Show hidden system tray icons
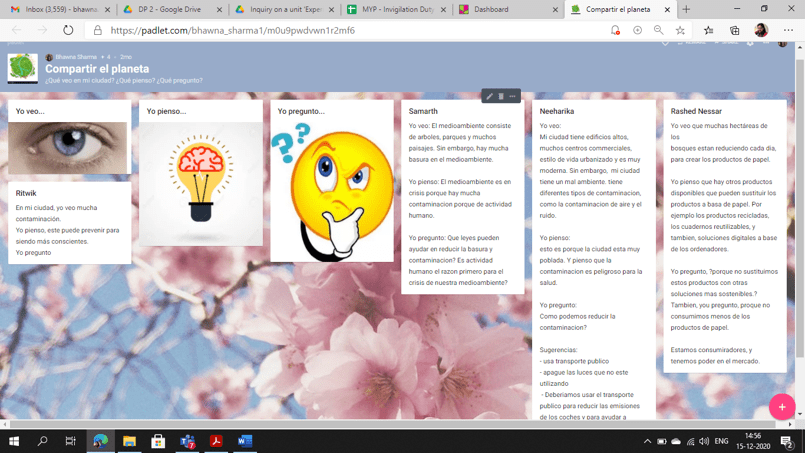 (x=647, y=441)
